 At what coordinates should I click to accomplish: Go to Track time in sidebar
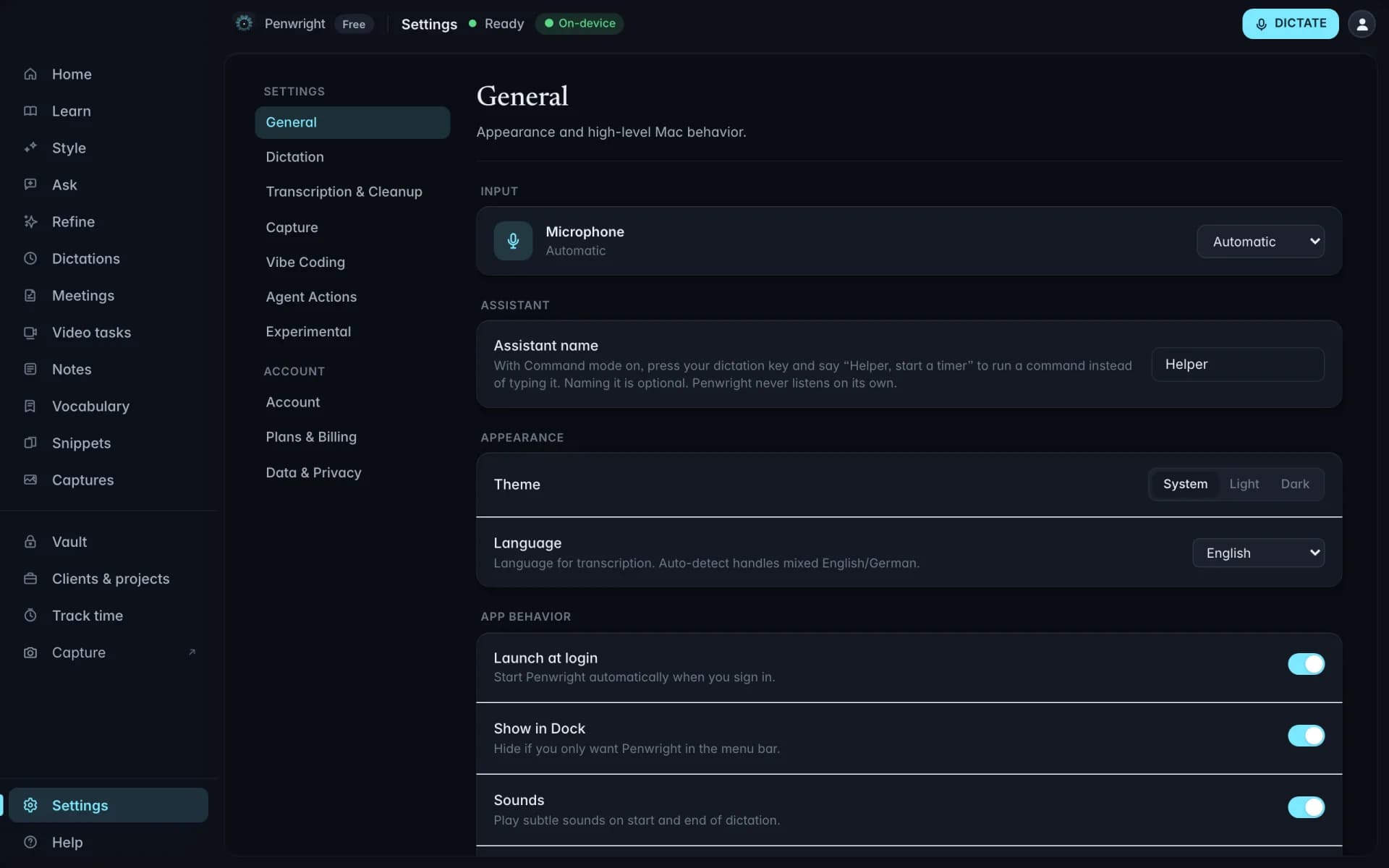click(x=109, y=615)
